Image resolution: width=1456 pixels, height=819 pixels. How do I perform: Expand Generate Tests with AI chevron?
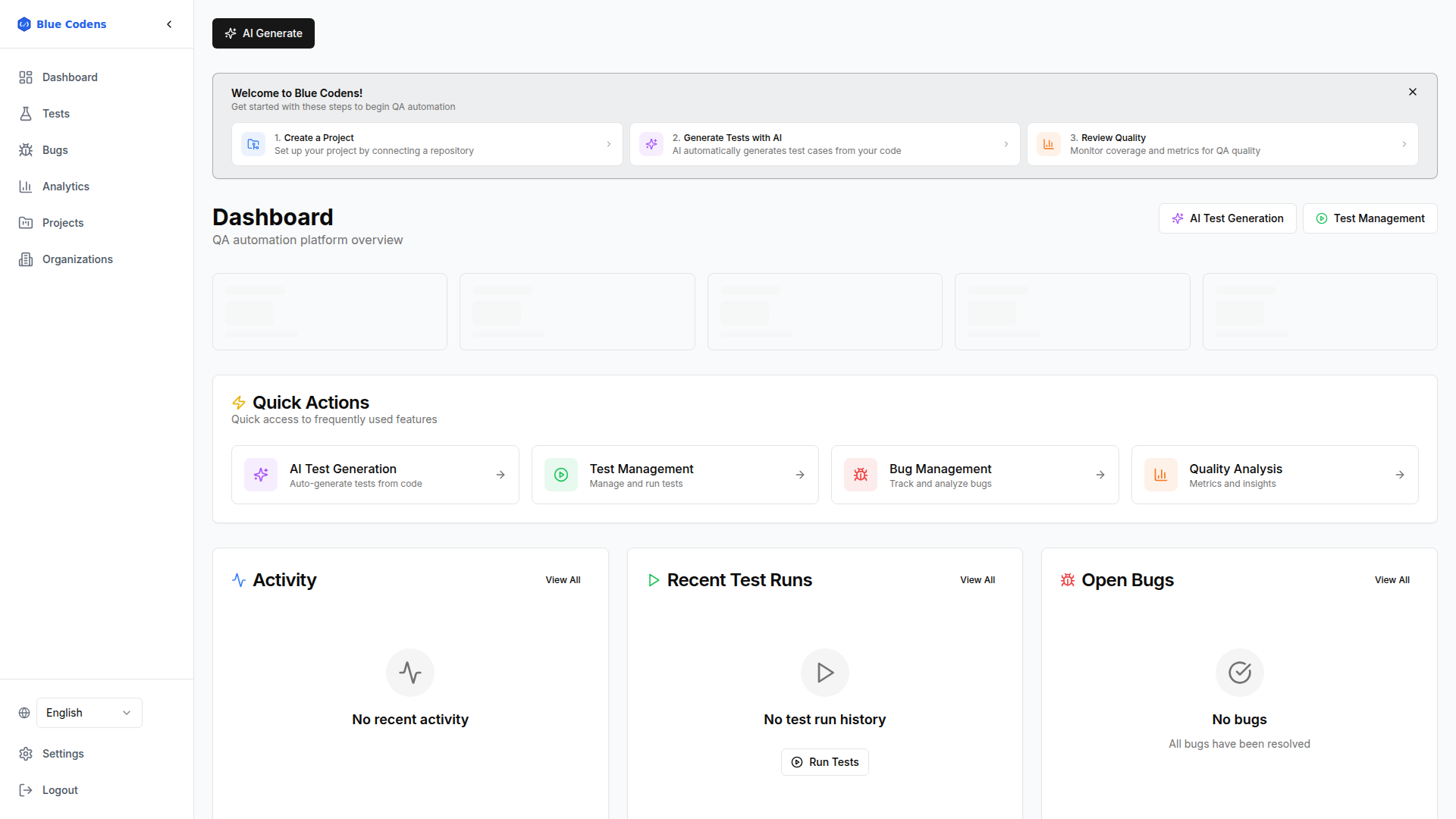pos(1006,144)
